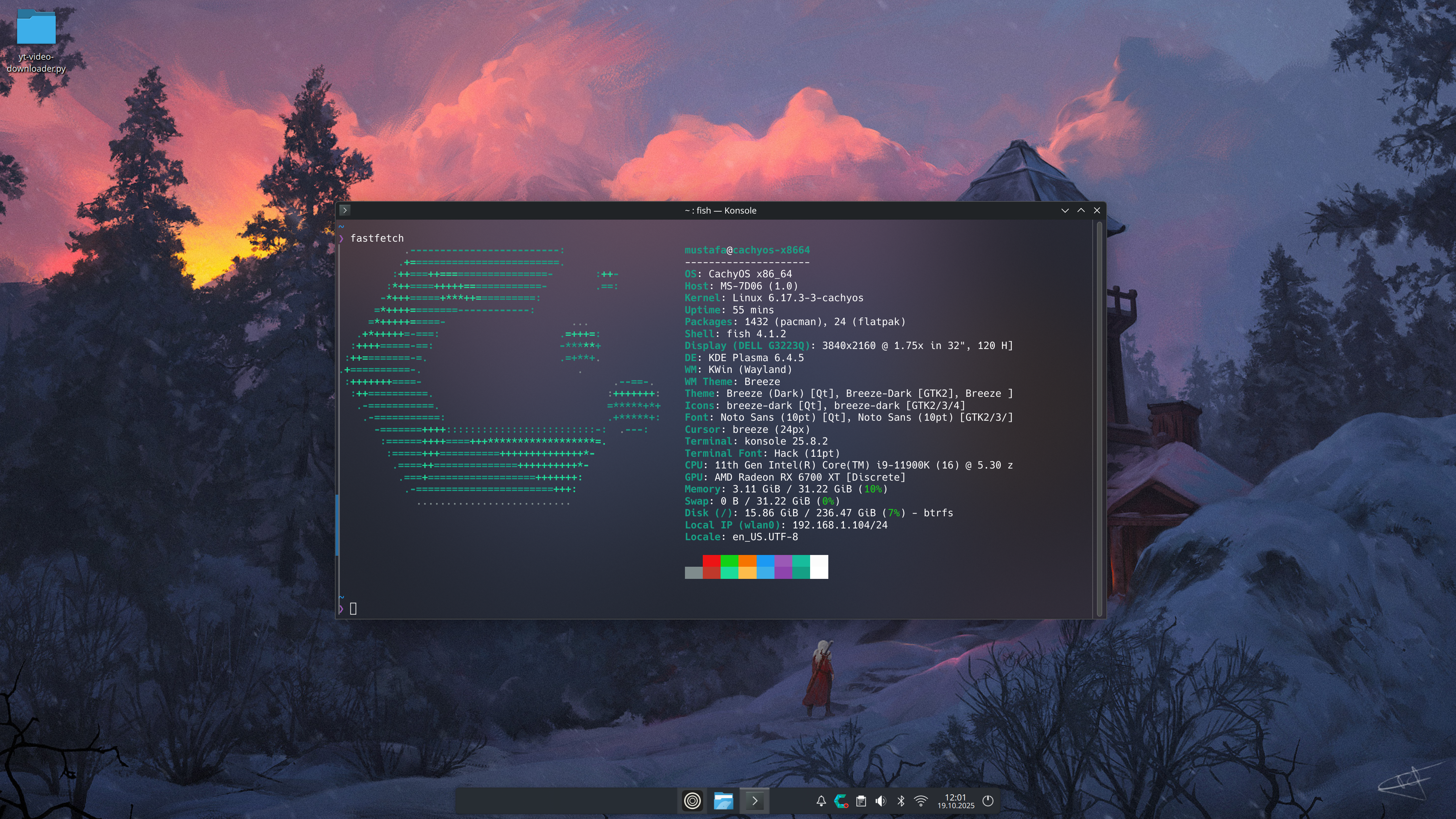This screenshot has width=1456, height=819.
Task: Close the Konsole window
Action: [x=1096, y=210]
